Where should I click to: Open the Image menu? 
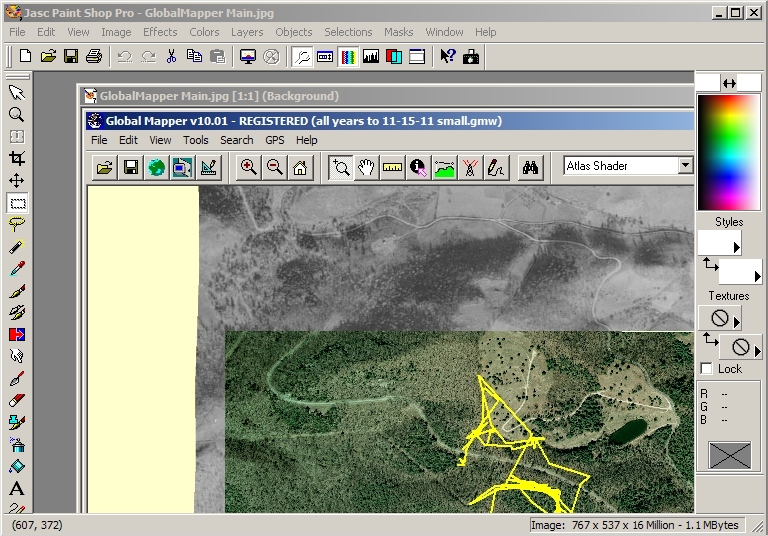click(116, 32)
